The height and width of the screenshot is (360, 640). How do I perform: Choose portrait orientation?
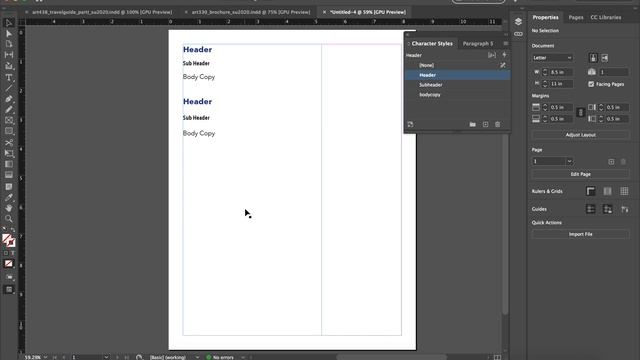click(x=593, y=58)
